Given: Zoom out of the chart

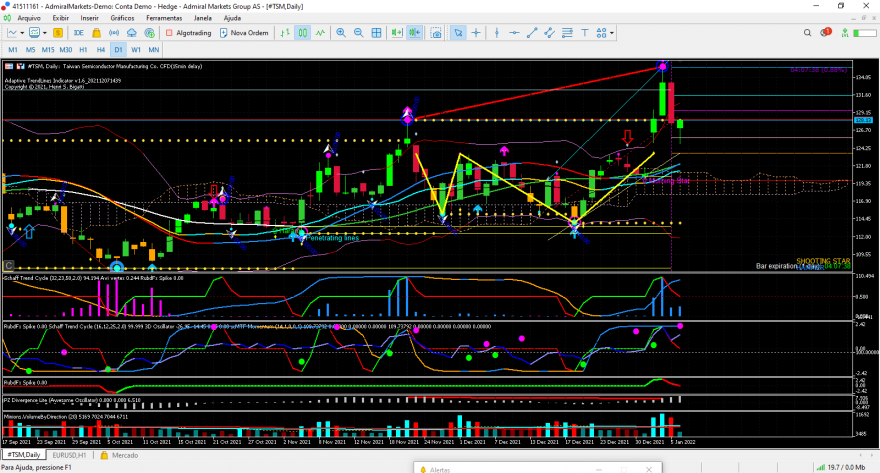Looking at the screenshot, I should tap(358, 32).
